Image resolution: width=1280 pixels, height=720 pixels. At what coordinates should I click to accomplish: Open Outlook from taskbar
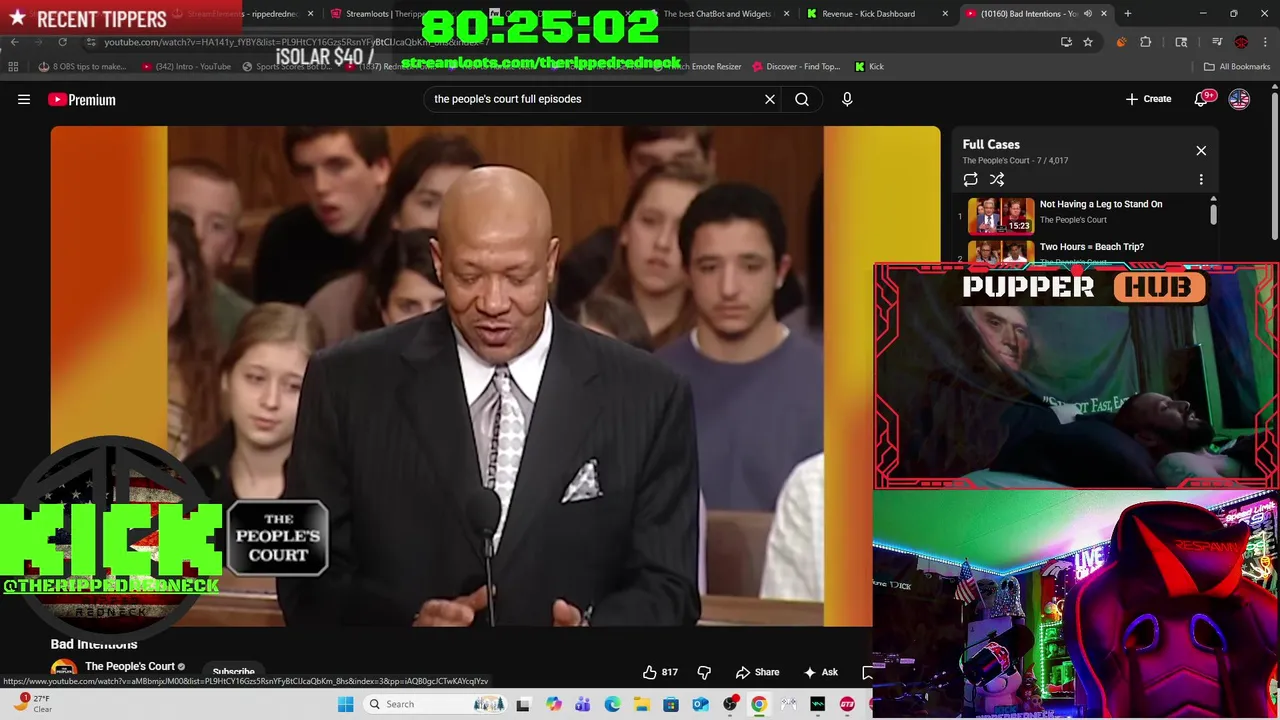(x=700, y=704)
